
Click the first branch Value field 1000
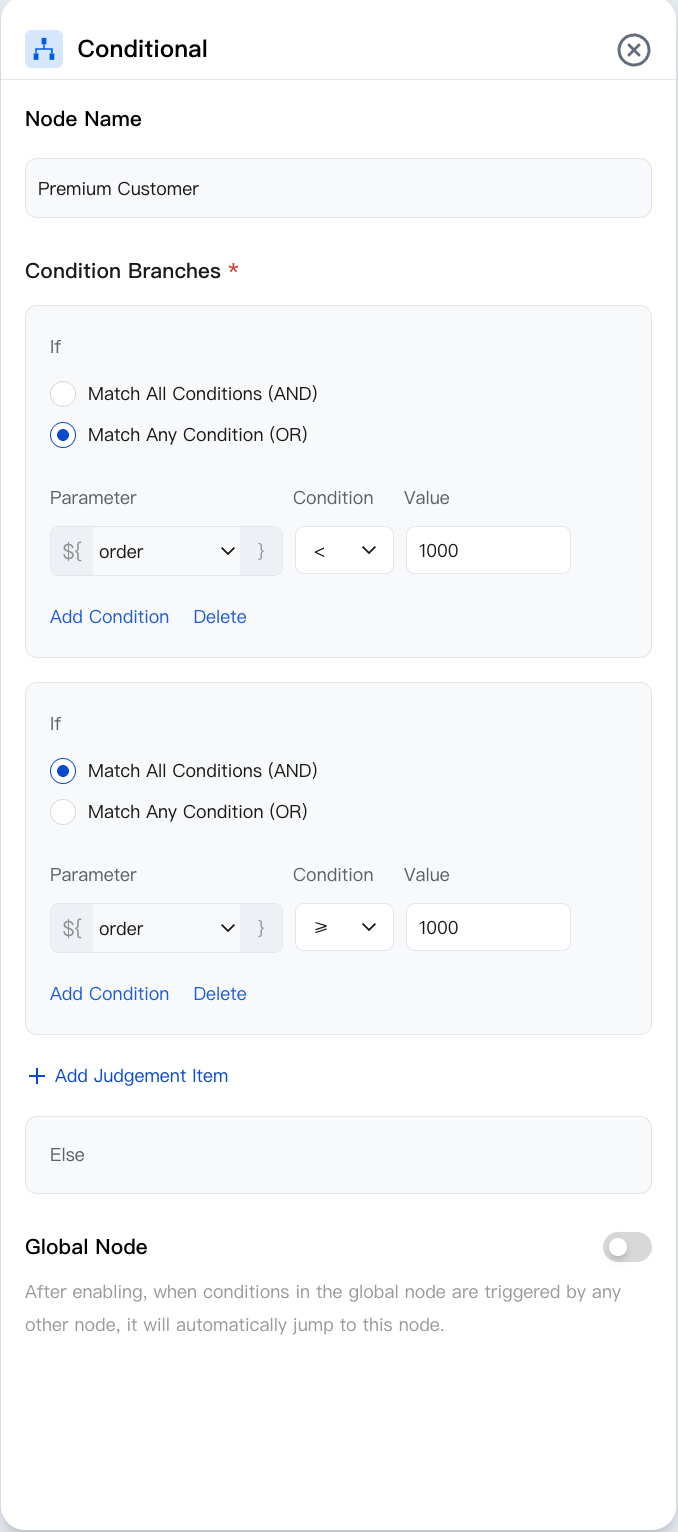488,551
